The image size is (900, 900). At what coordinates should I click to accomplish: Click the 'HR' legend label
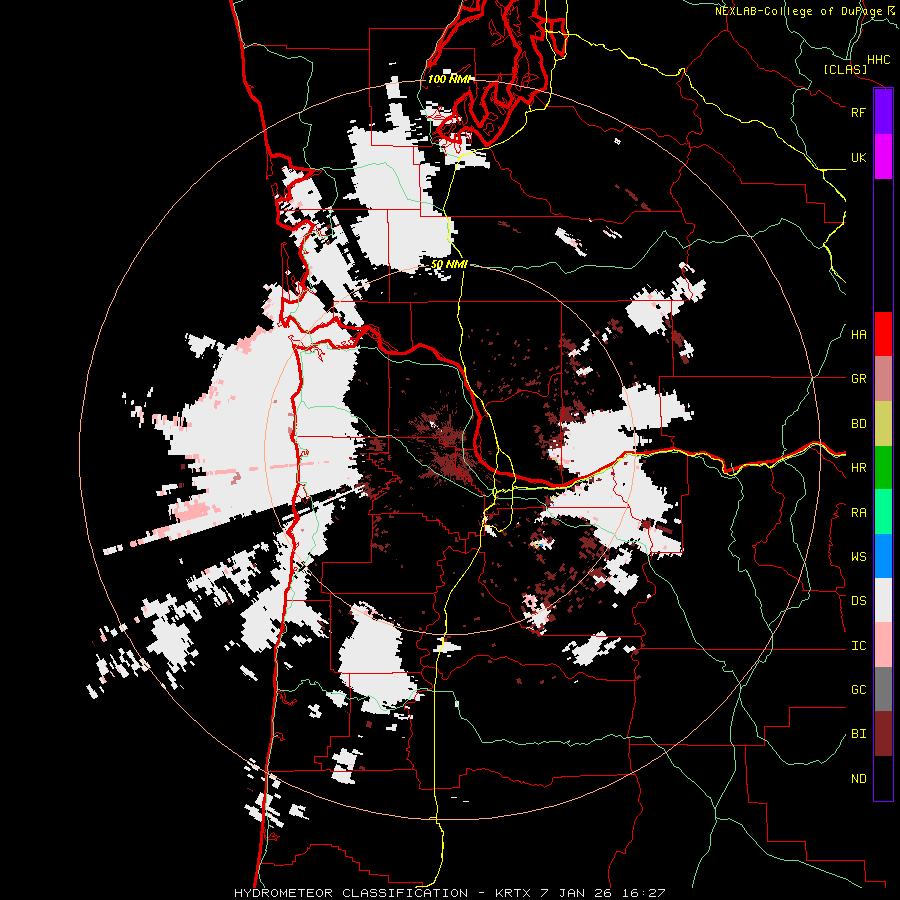858,468
